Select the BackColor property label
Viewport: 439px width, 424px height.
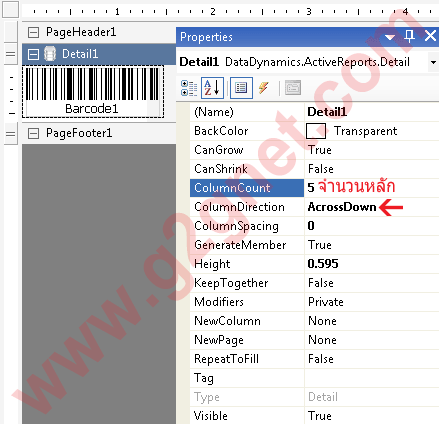click(x=221, y=131)
